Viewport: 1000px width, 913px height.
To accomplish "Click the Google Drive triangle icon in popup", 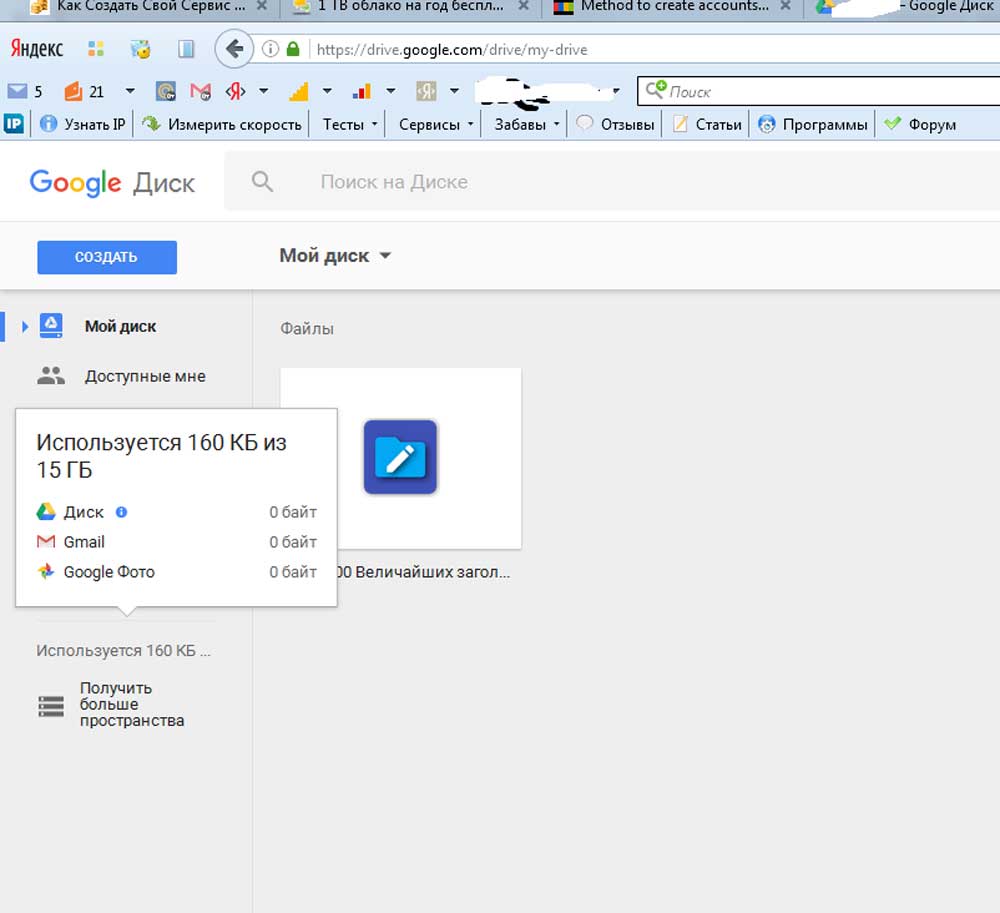I will 46,511.
